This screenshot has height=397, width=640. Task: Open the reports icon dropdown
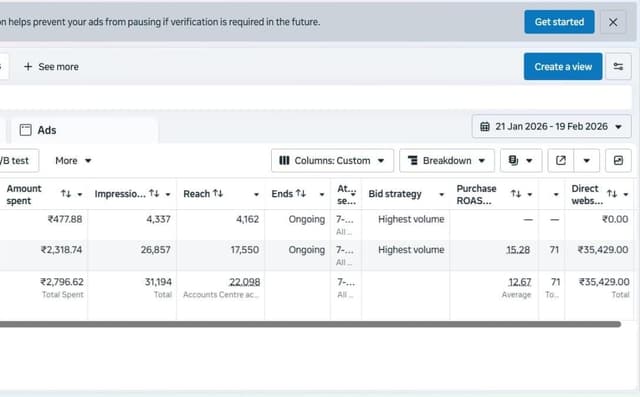521,161
